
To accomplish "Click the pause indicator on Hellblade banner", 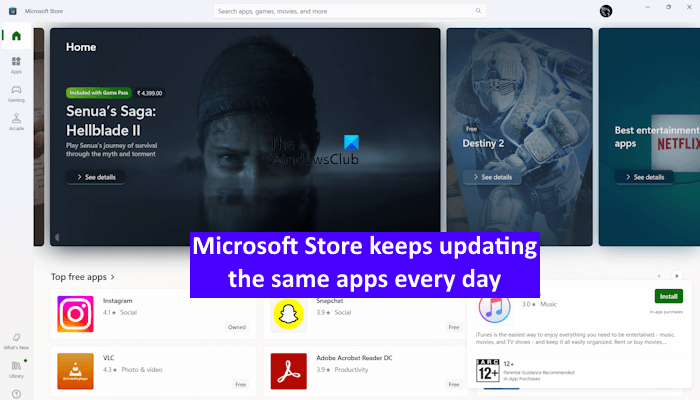I will 57,237.
